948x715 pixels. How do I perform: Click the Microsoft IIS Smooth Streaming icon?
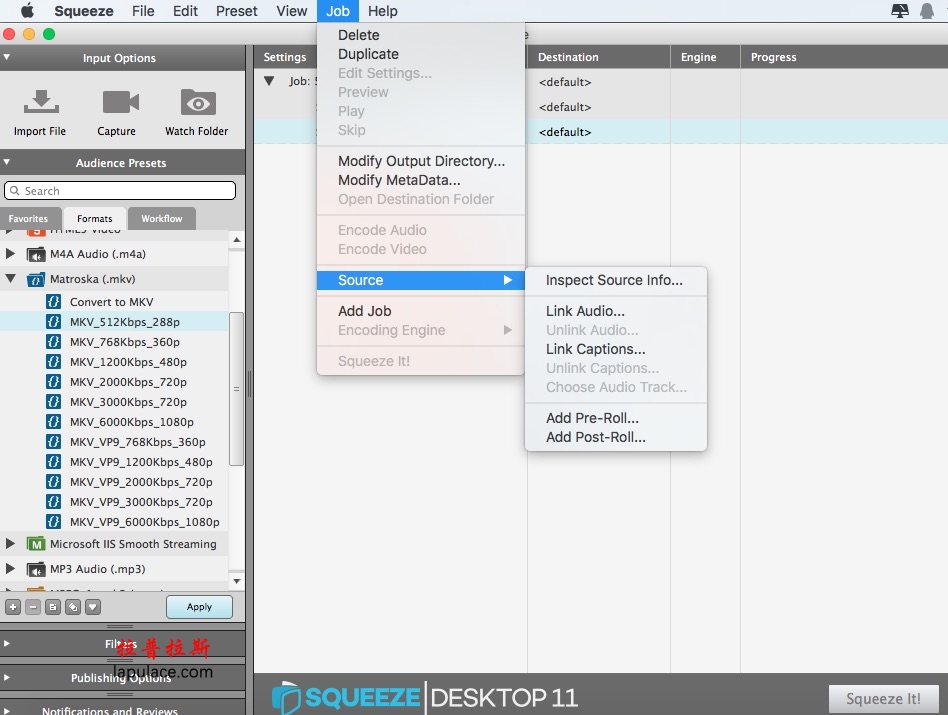36,544
